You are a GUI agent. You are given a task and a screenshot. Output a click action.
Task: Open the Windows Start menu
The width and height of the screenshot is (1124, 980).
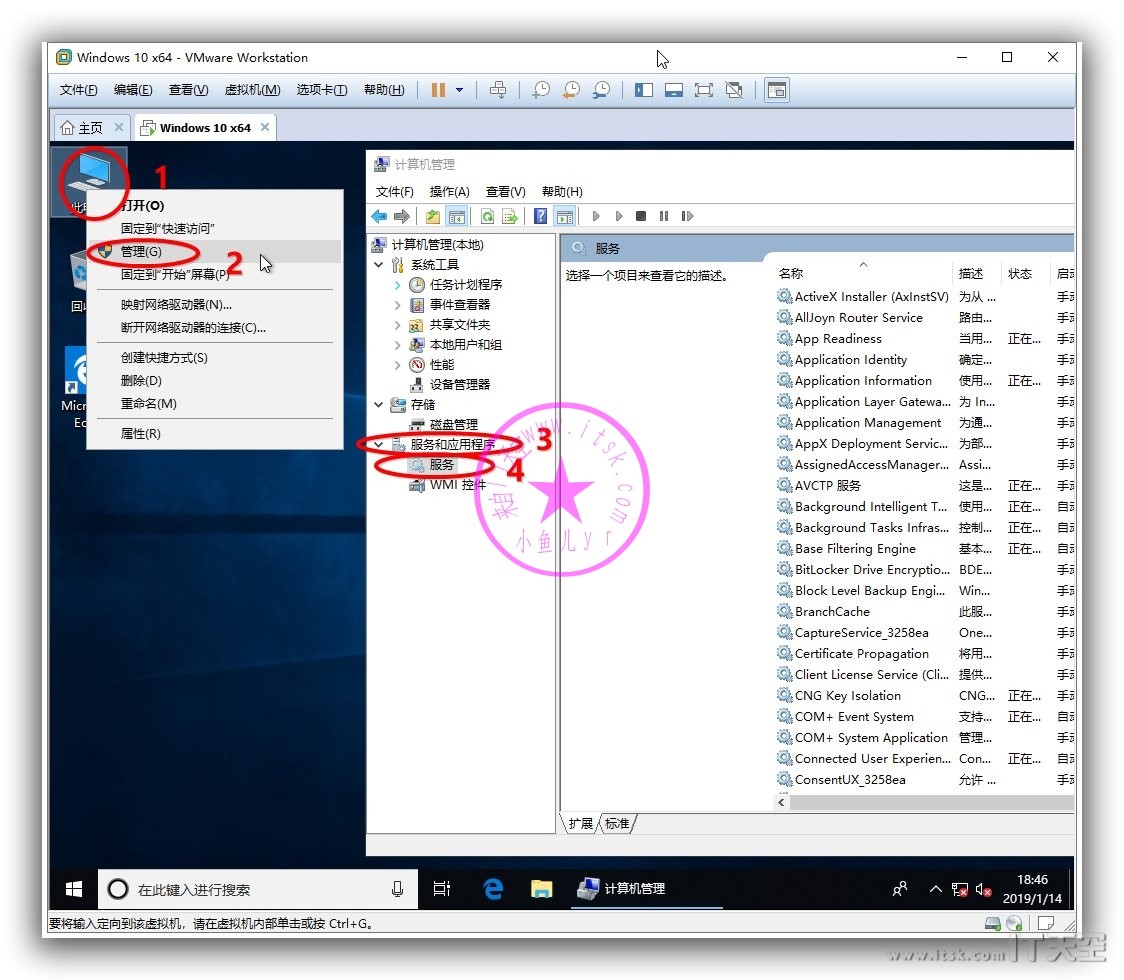(74, 890)
